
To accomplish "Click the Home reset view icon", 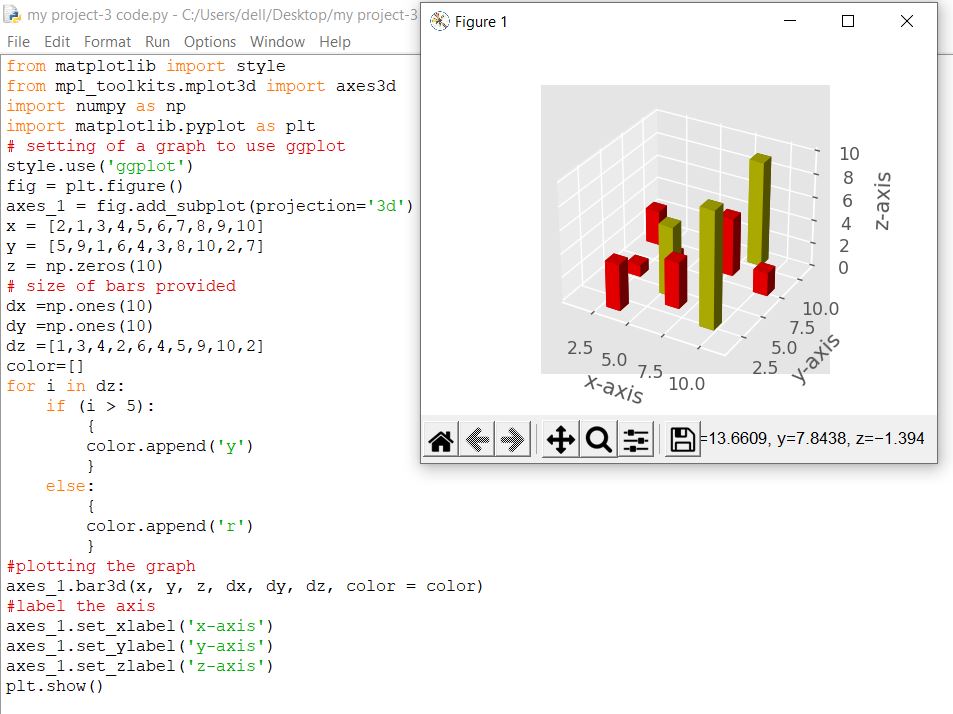I will point(441,440).
